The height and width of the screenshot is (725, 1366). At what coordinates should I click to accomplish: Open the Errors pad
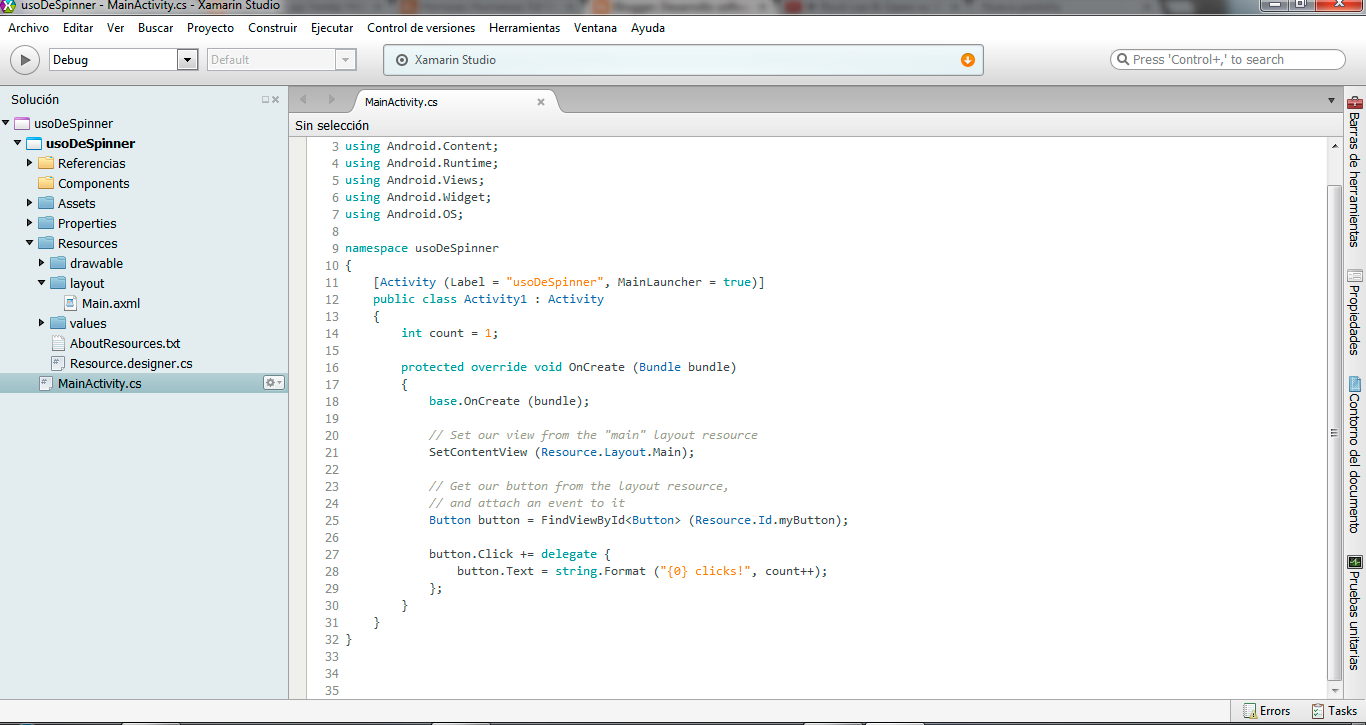1266,710
